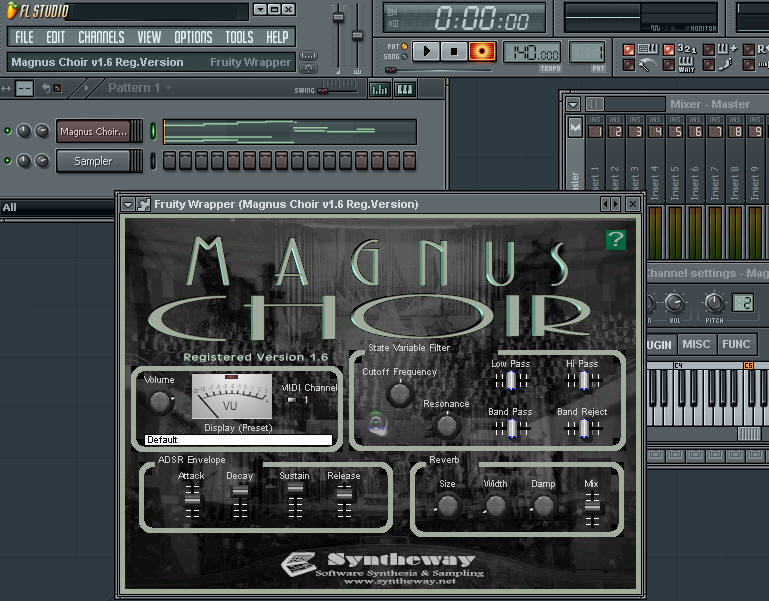The width and height of the screenshot is (769, 601).
Task: Click the step edit footprint icon
Action: (x=726, y=64)
